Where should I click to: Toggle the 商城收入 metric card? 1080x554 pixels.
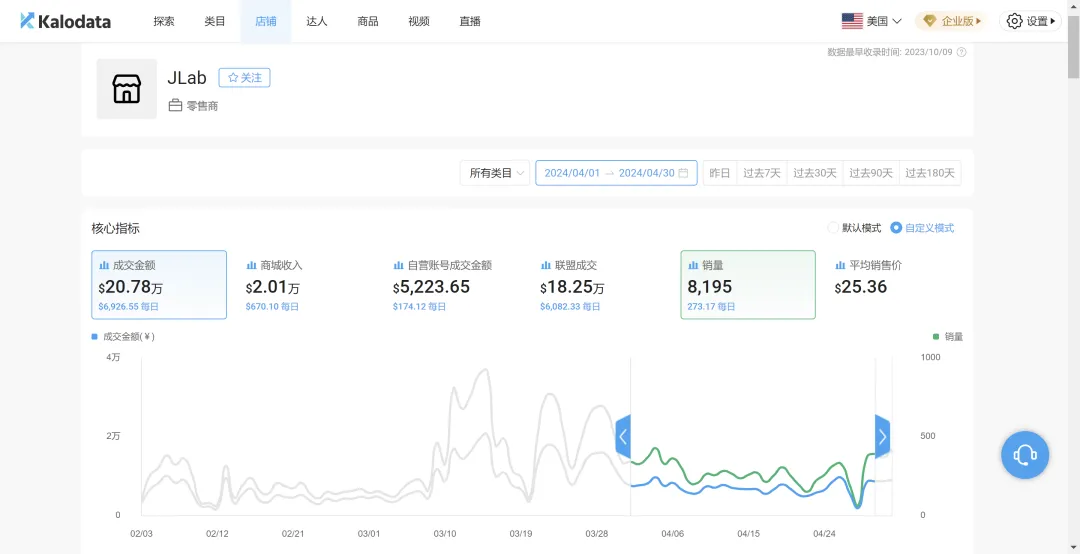(x=306, y=285)
